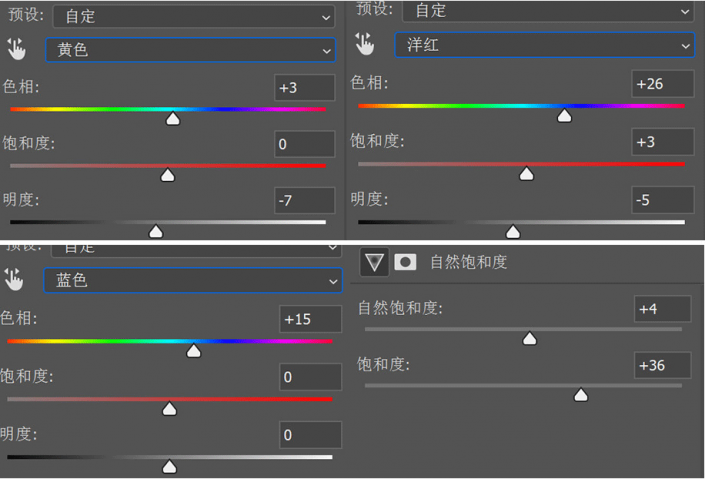
Task: Open the 洋红 color channel dropdown
Action: [x=544, y=45]
